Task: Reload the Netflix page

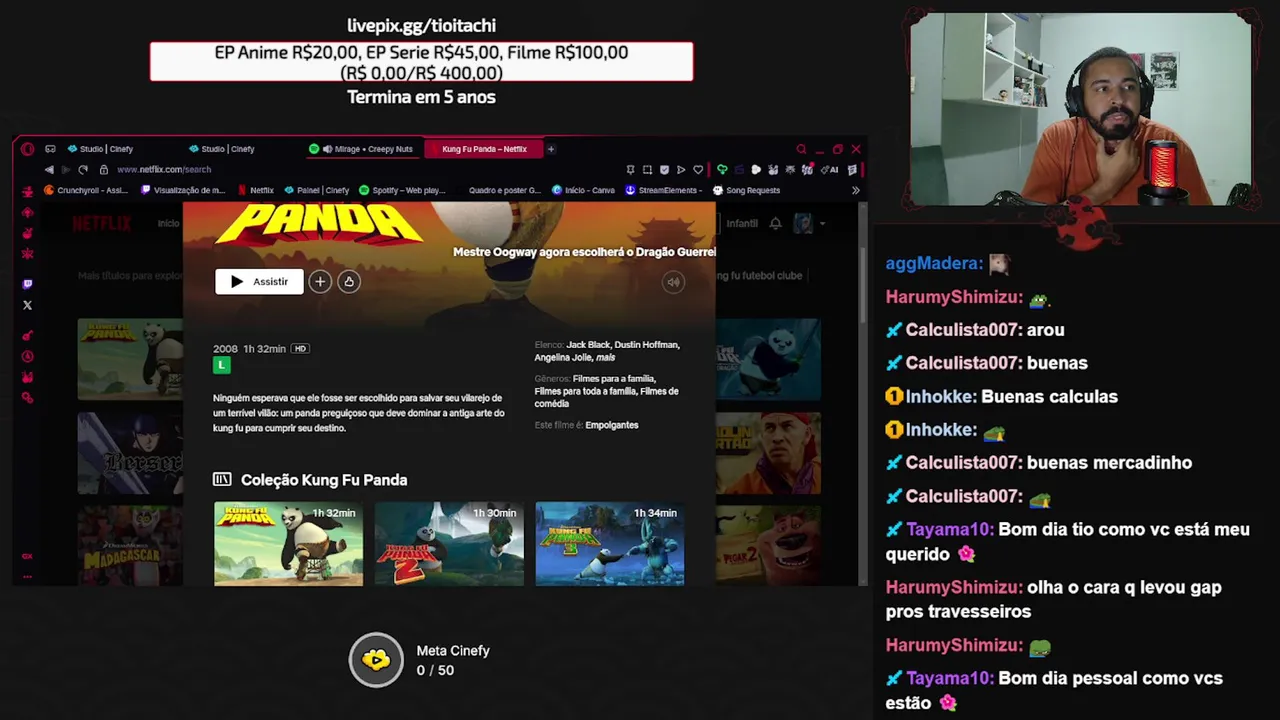Action: point(83,170)
